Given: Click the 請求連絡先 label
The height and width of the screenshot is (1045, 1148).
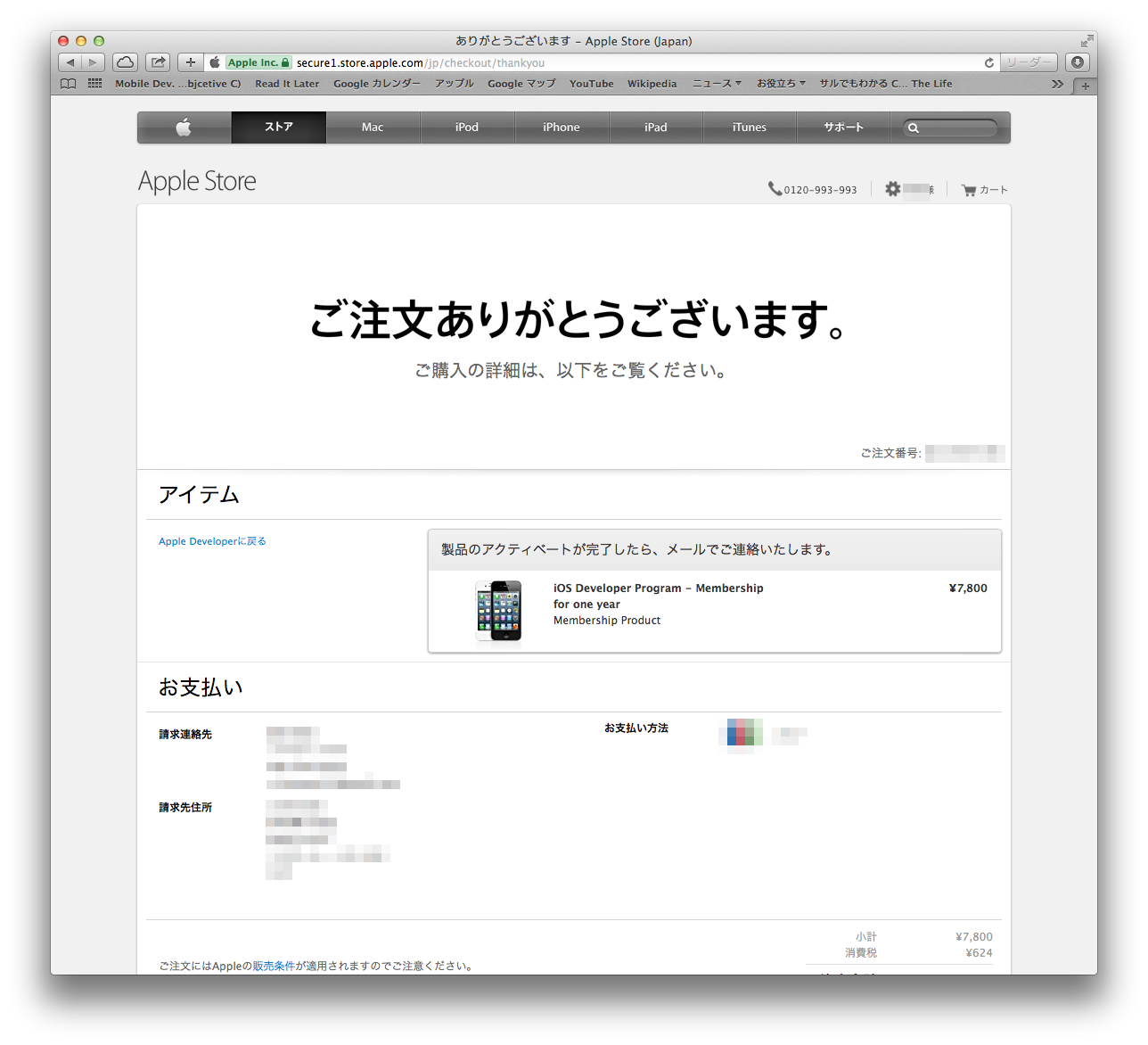Looking at the screenshot, I should pyautogui.click(x=185, y=735).
